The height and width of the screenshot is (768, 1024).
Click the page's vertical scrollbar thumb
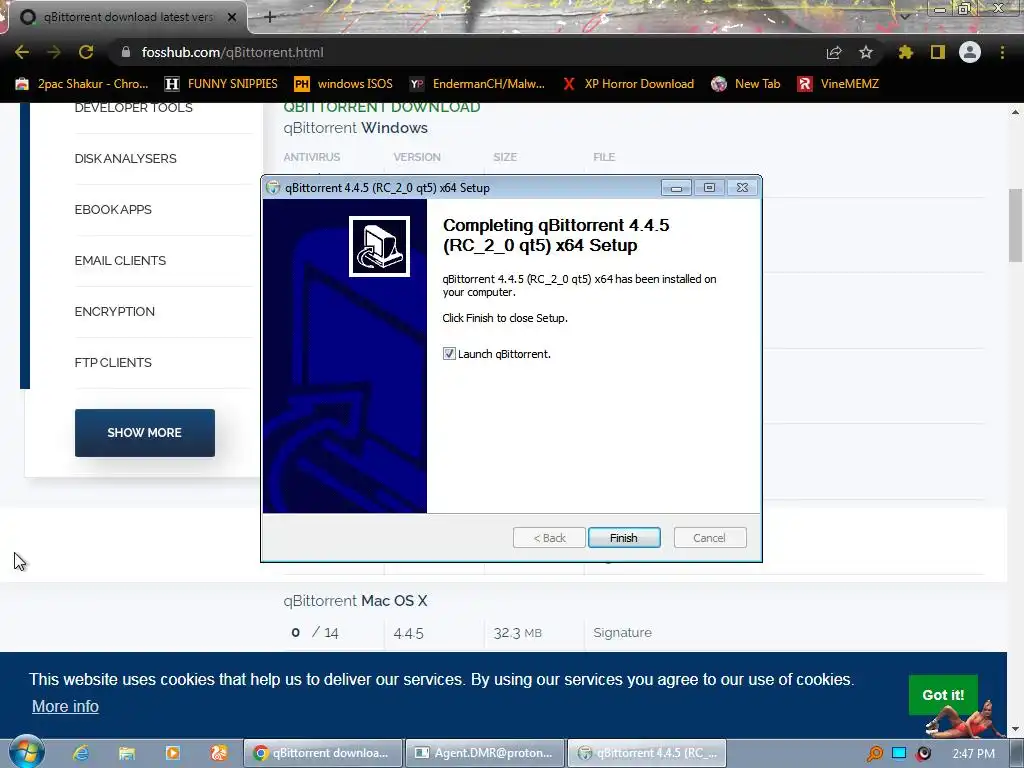pyautogui.click(x=1016, y=225)
